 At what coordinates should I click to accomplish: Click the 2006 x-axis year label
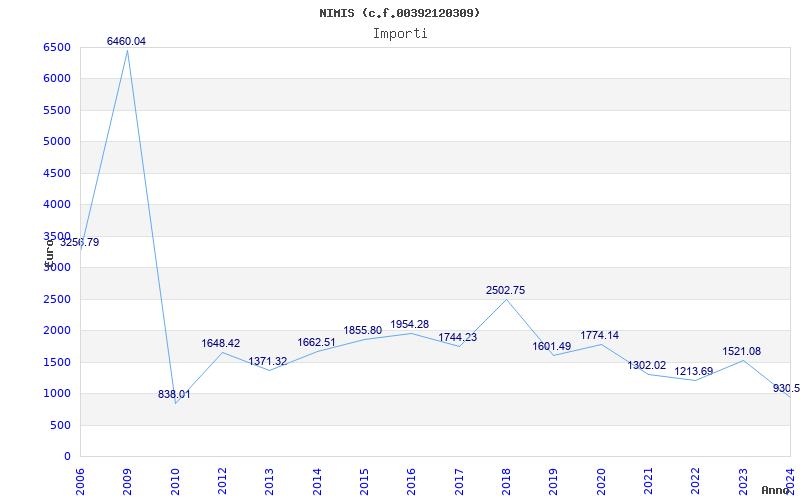(x=80, y=482)
